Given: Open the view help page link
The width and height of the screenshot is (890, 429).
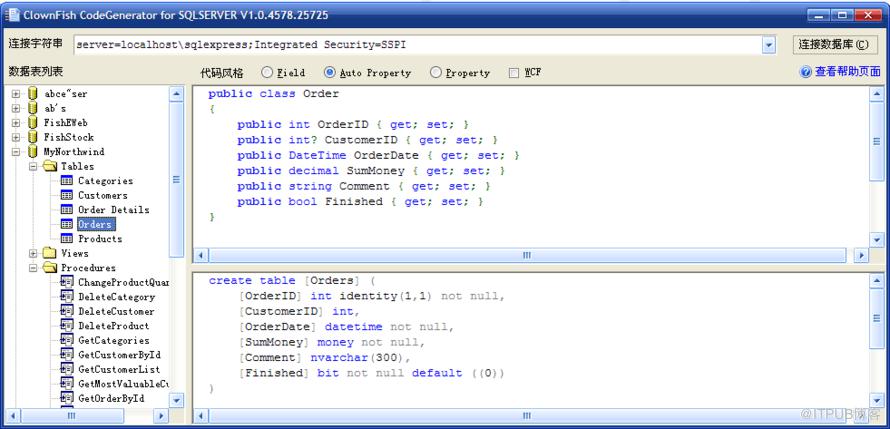Looking at the screenshot, I should coord(847,72).
